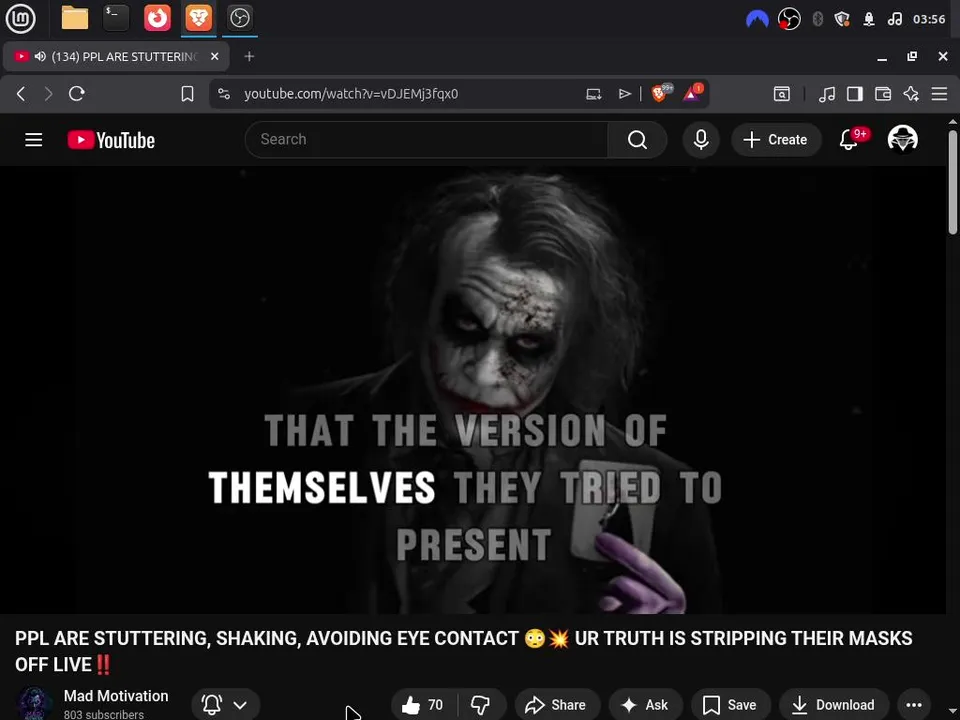
Task: Click the page vertical scrollbar
Action: click(x=953, y=181)
